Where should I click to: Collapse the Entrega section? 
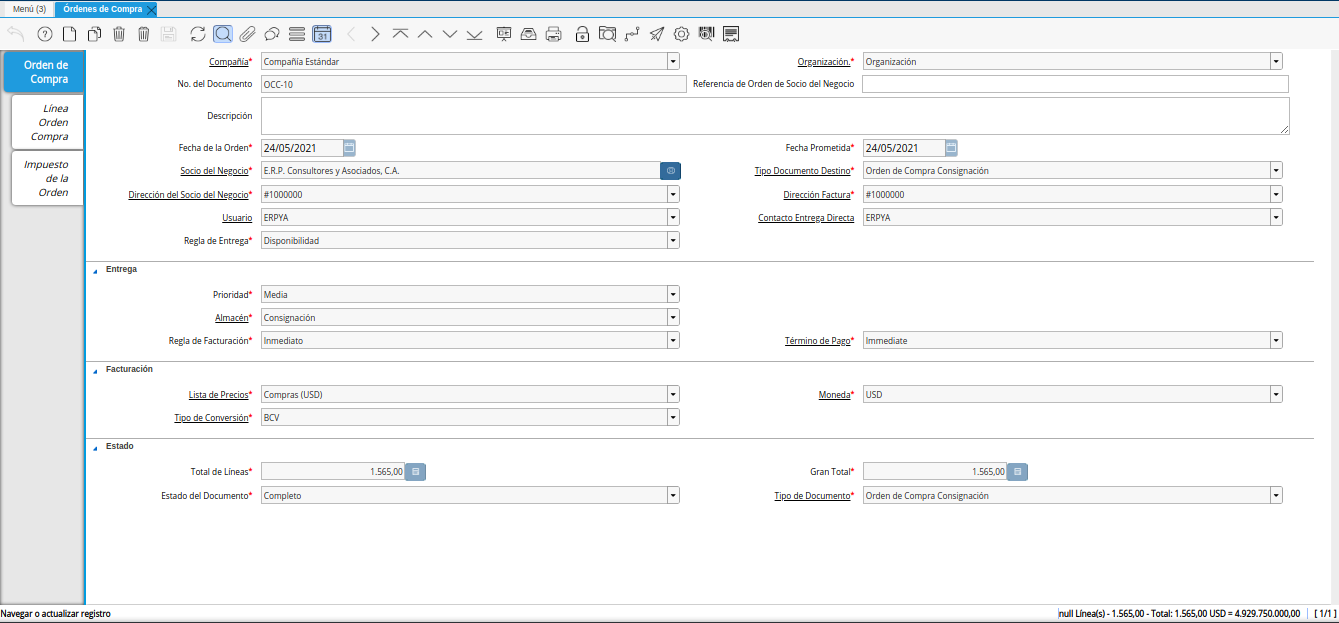pyautogui.click(x=95, y=270)
